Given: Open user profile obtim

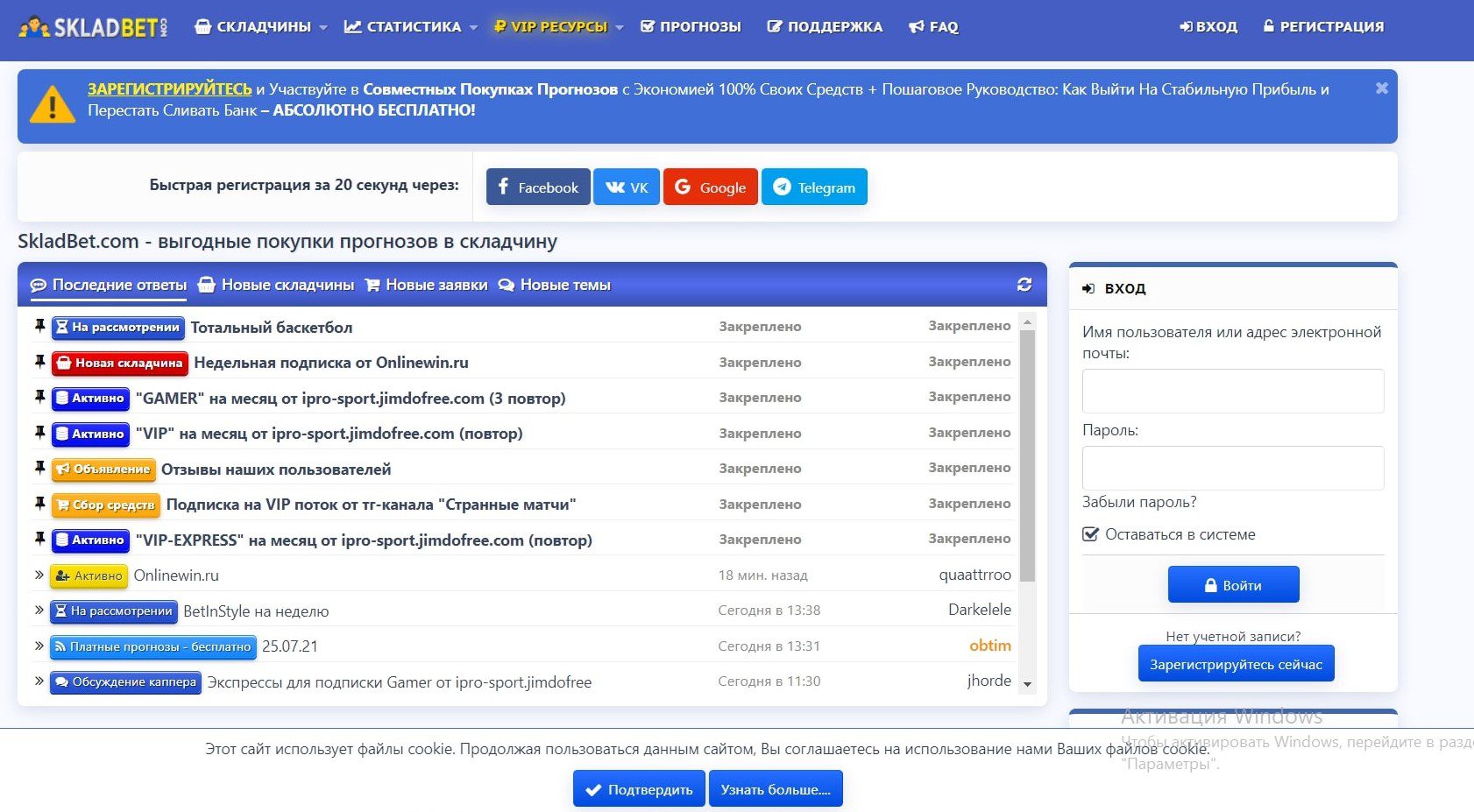Looking at the screenshot, I should coord(990,646).
